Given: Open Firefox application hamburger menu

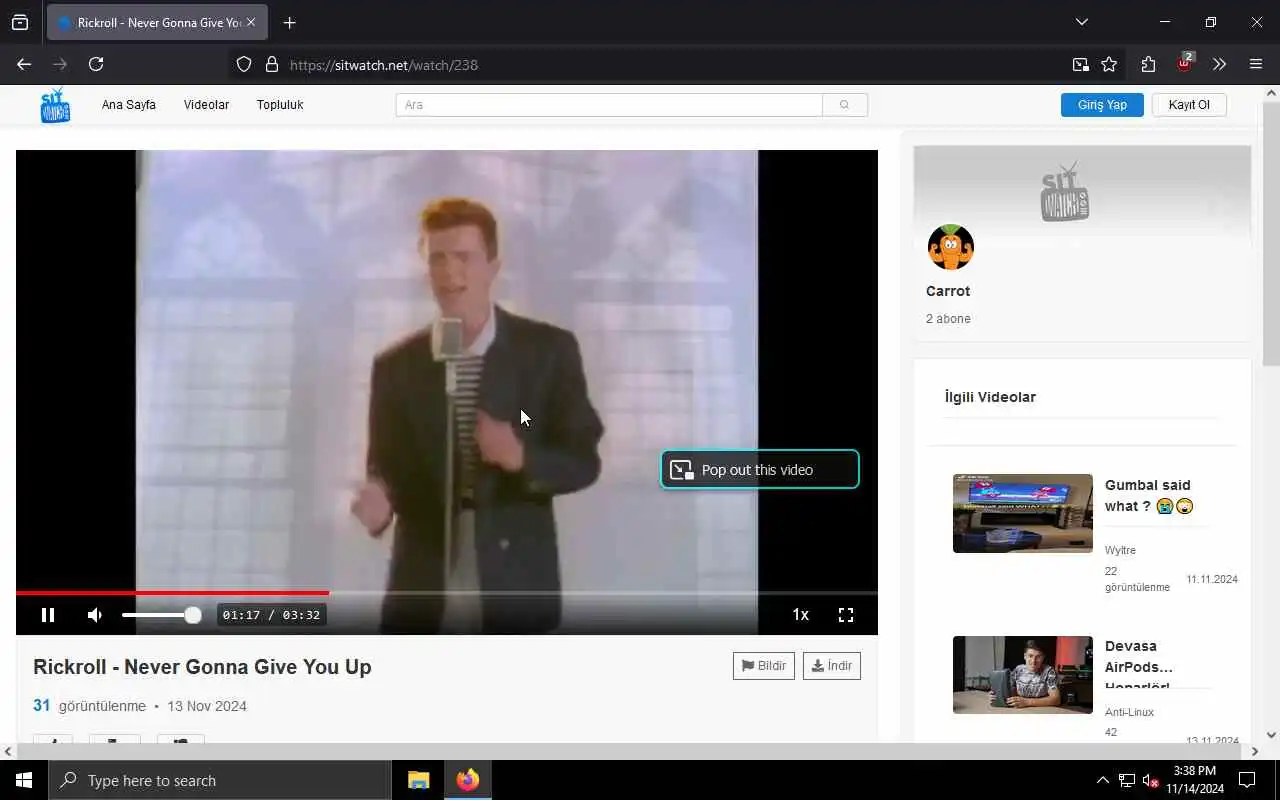Looking at the screenshot, I should (x=1256, y=64).
